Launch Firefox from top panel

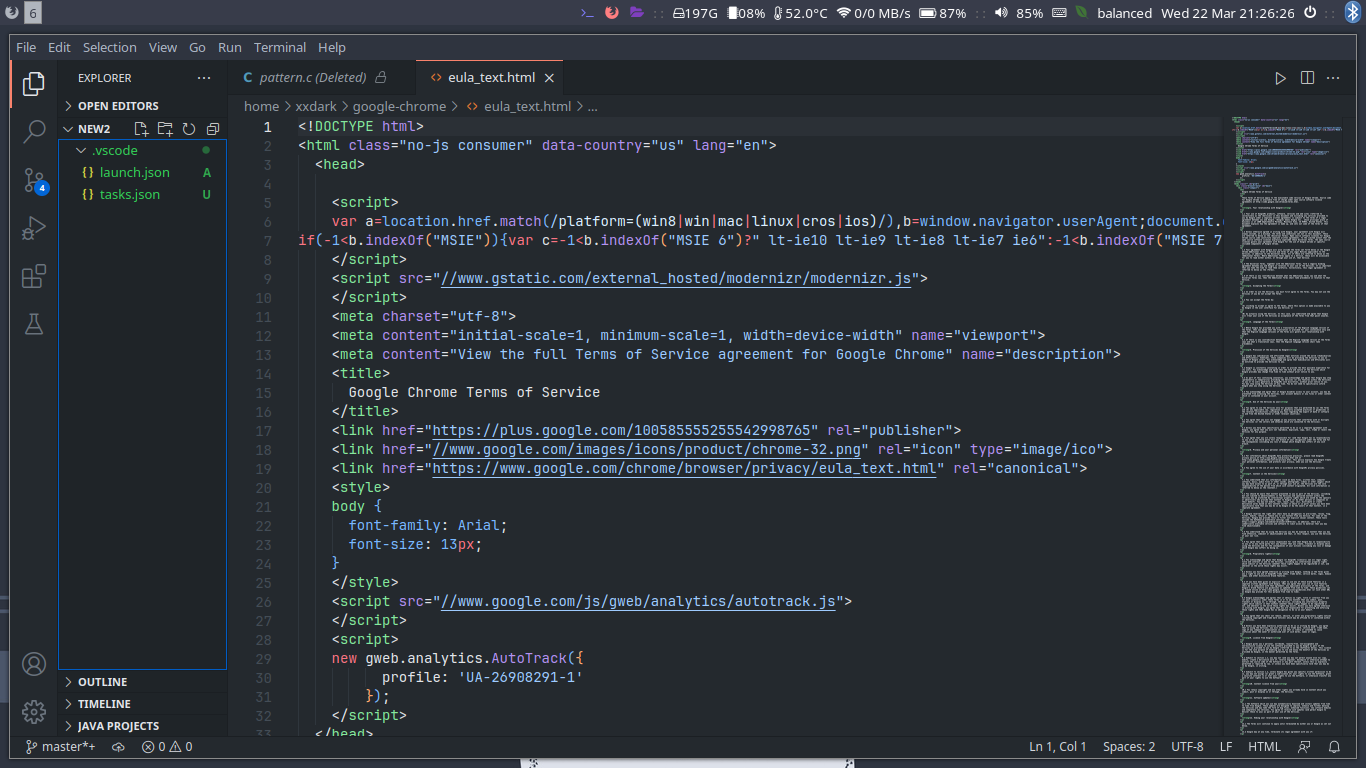(612, 13)
